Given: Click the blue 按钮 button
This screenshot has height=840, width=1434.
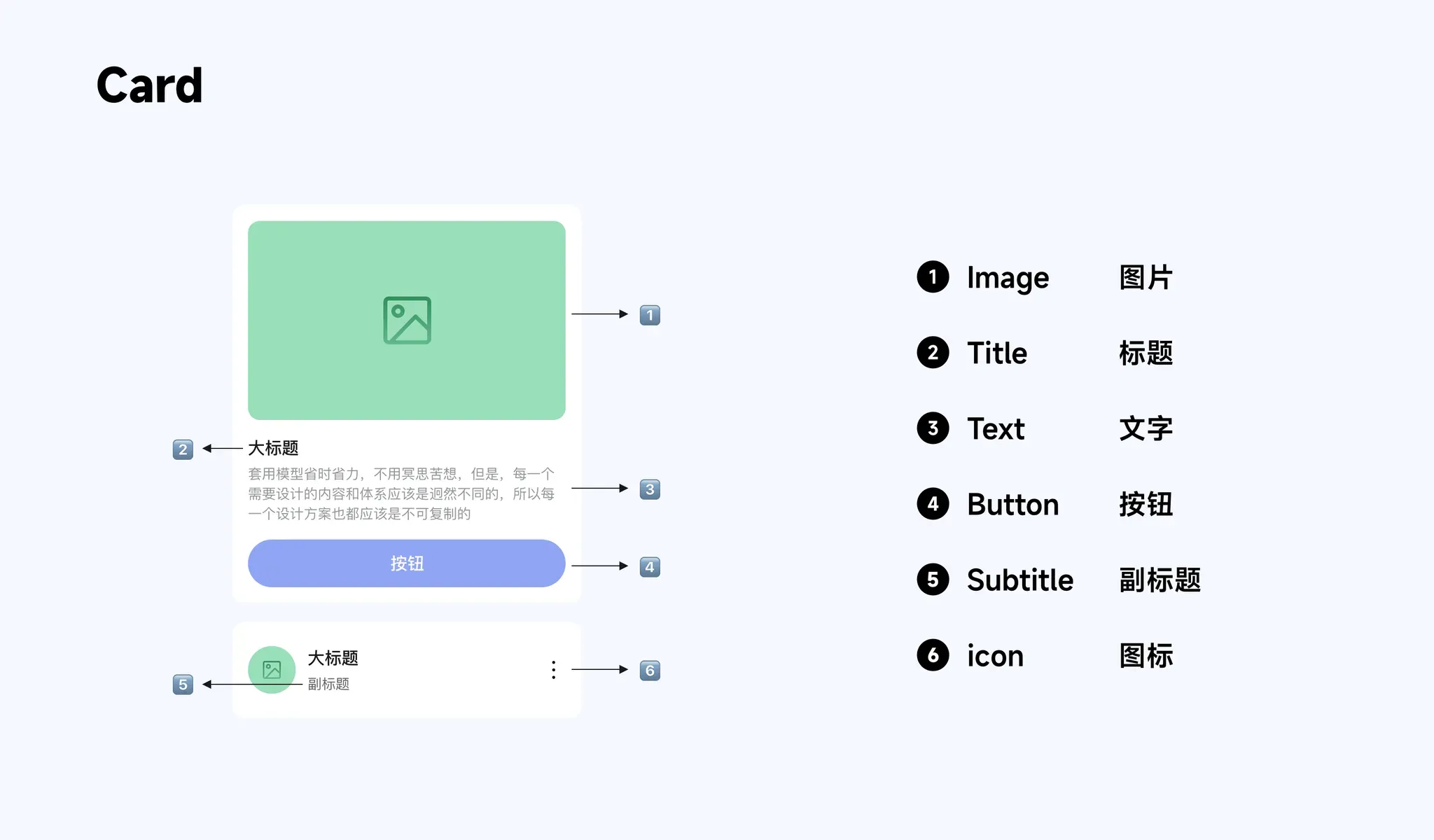Looking at the screenshot, I should 407,563.
